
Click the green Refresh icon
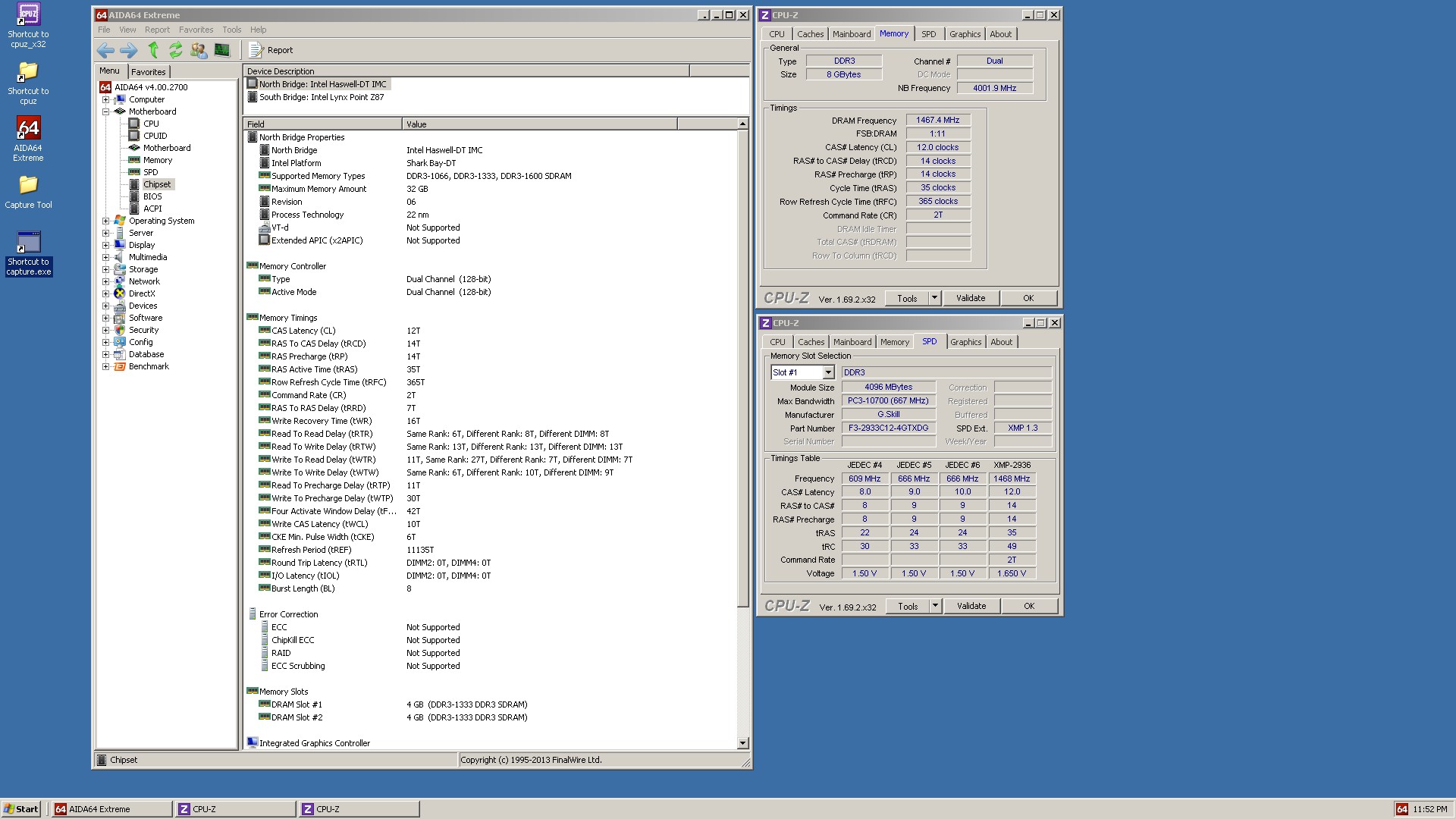click(x=176, y=50)
